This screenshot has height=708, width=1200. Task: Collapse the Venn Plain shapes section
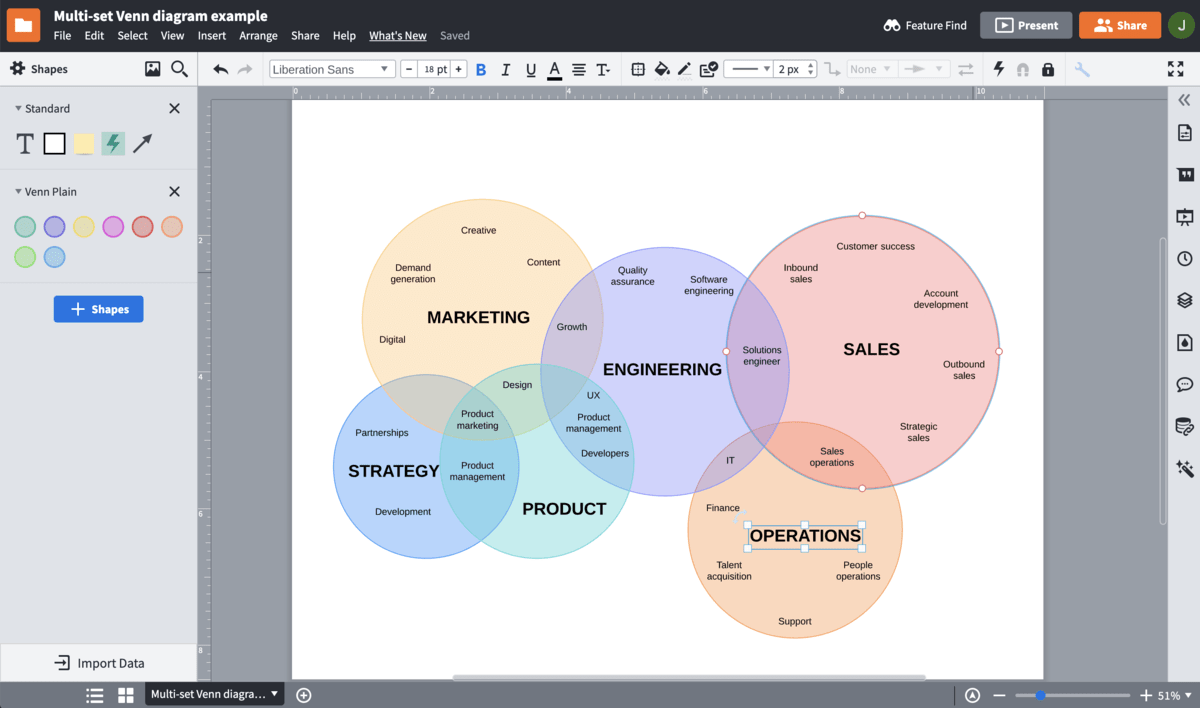pyautogui.click(x=18, y=192)
